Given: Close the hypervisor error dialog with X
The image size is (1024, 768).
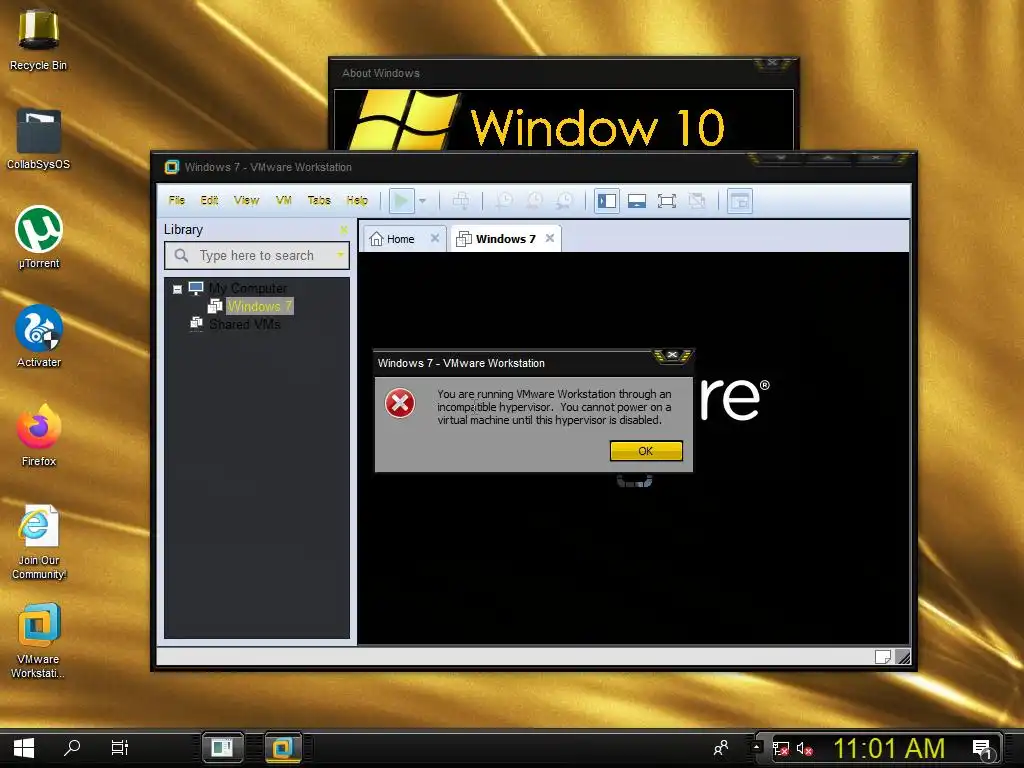Looking at the screenshot, I should coord(672,355).
